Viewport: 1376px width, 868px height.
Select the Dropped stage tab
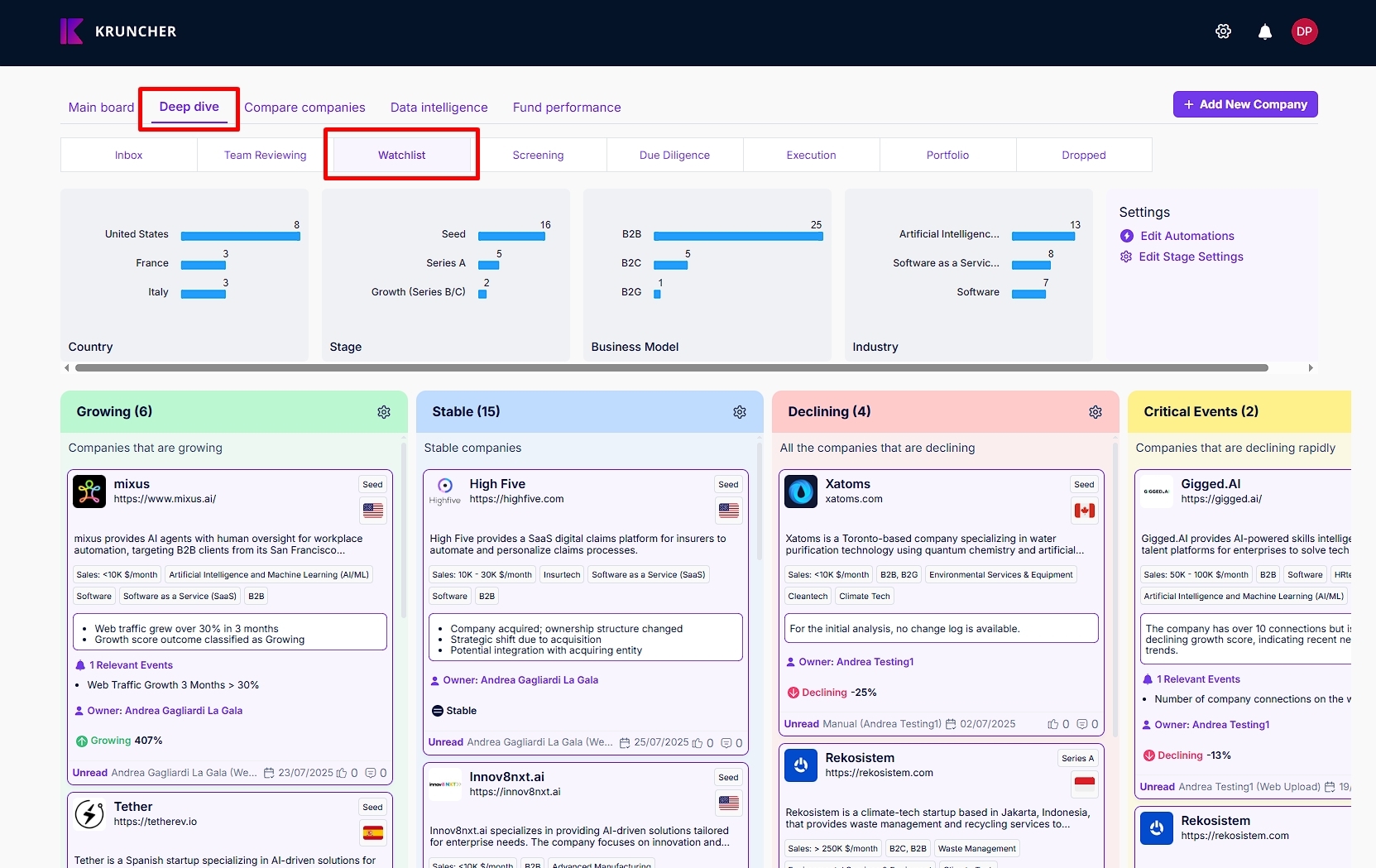pyautogui.click(x=1084, y=155)
